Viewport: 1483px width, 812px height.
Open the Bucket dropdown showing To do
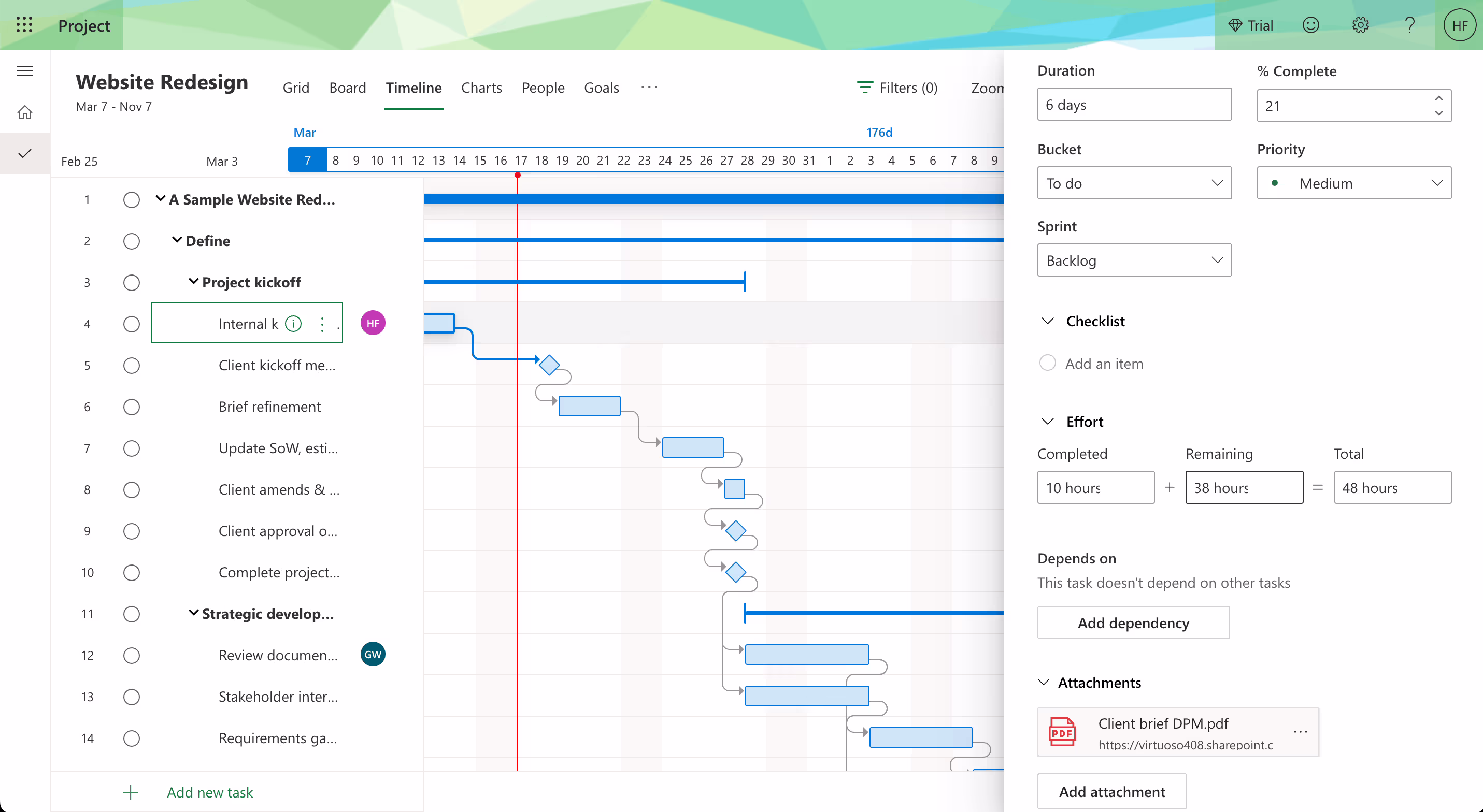pos(1134,183)
